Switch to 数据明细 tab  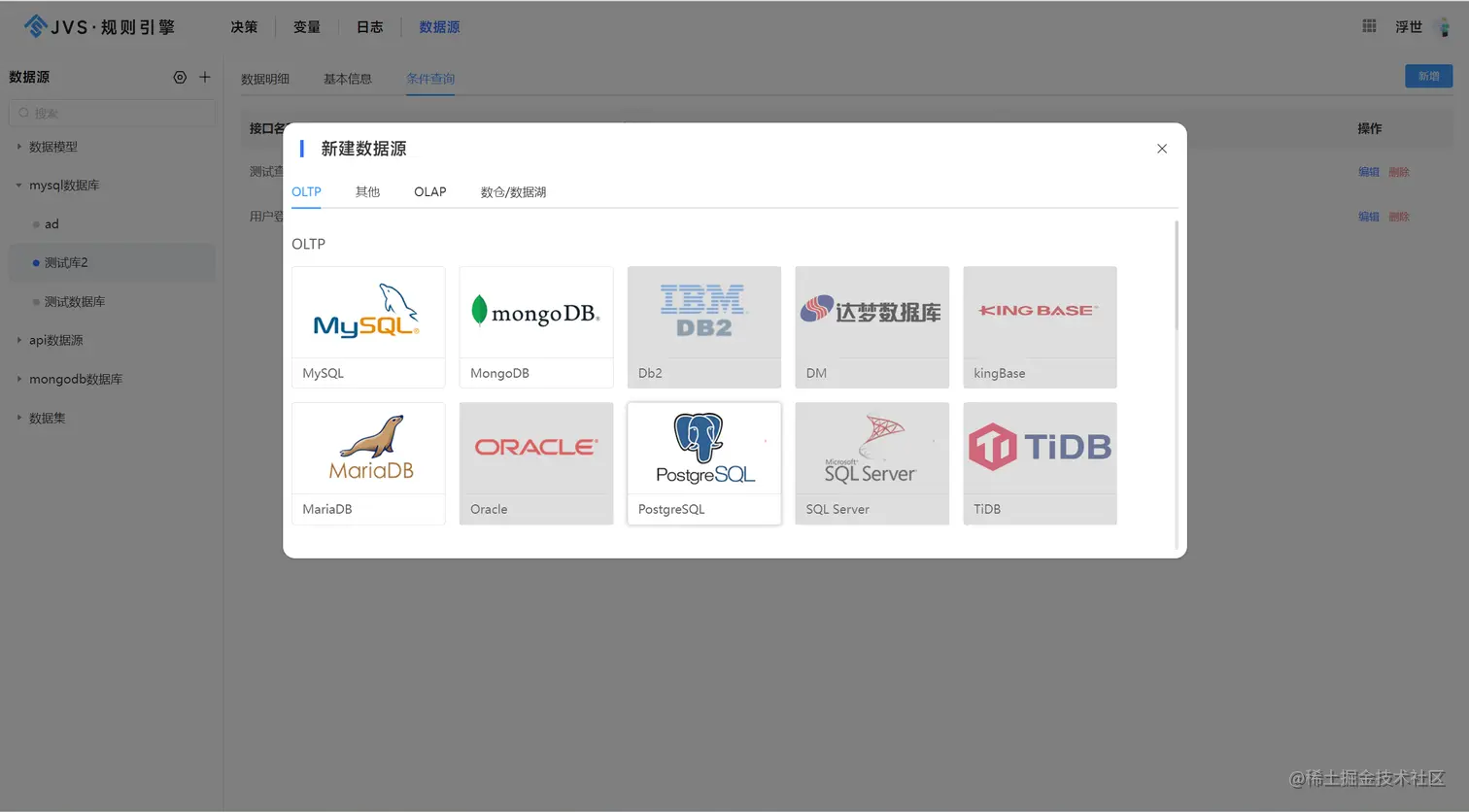coord(265,79)
